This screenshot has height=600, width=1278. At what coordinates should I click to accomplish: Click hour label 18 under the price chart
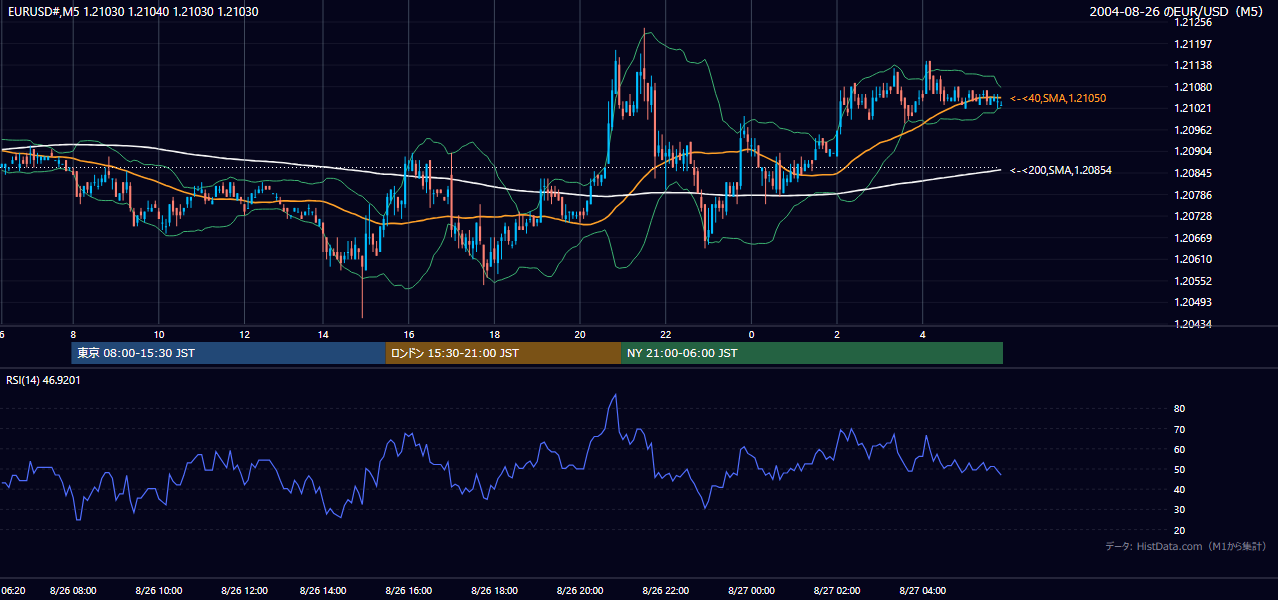[494, 333]
